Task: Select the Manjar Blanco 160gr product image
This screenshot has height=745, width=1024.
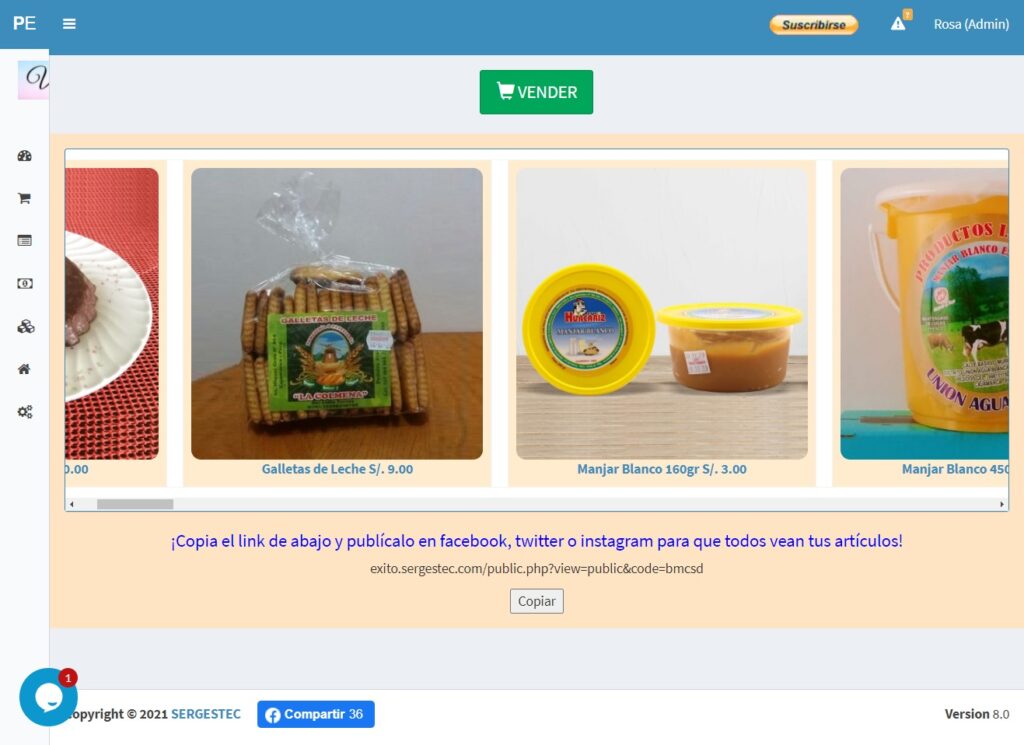Action: 662,314
